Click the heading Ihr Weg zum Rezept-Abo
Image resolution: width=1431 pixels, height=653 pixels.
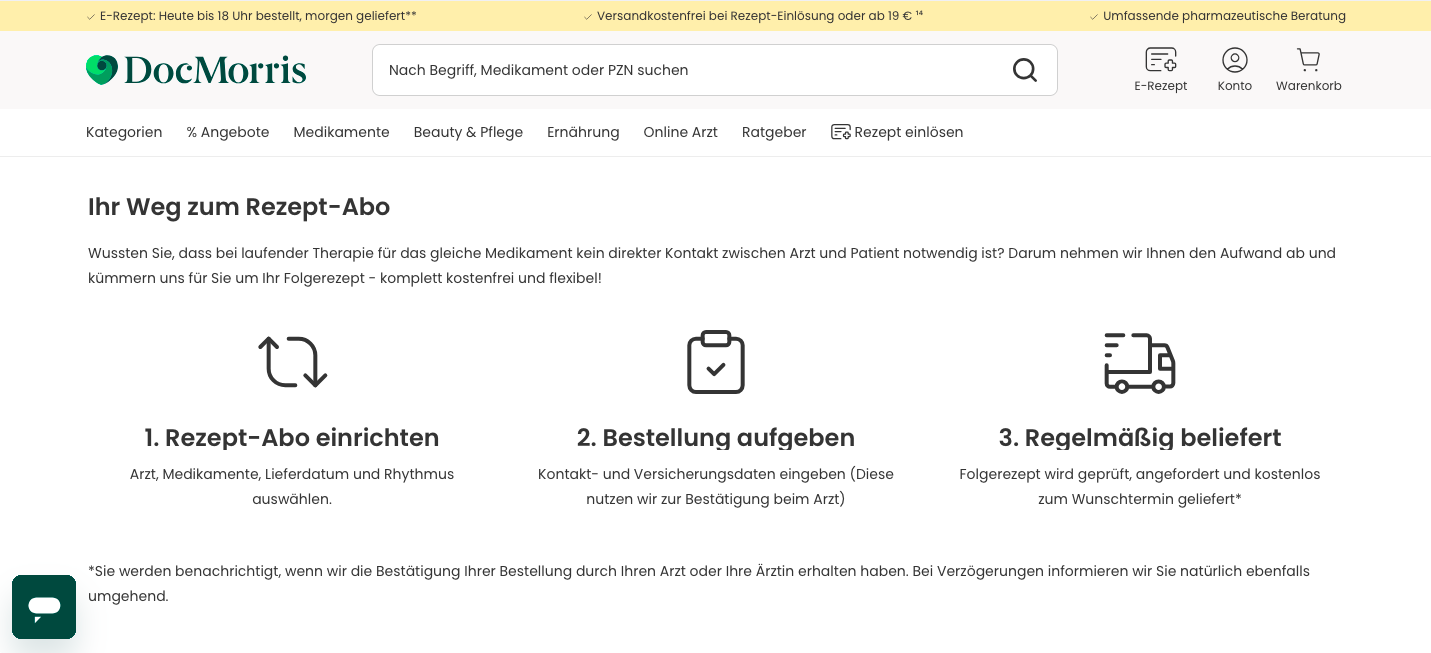[239, 207]
